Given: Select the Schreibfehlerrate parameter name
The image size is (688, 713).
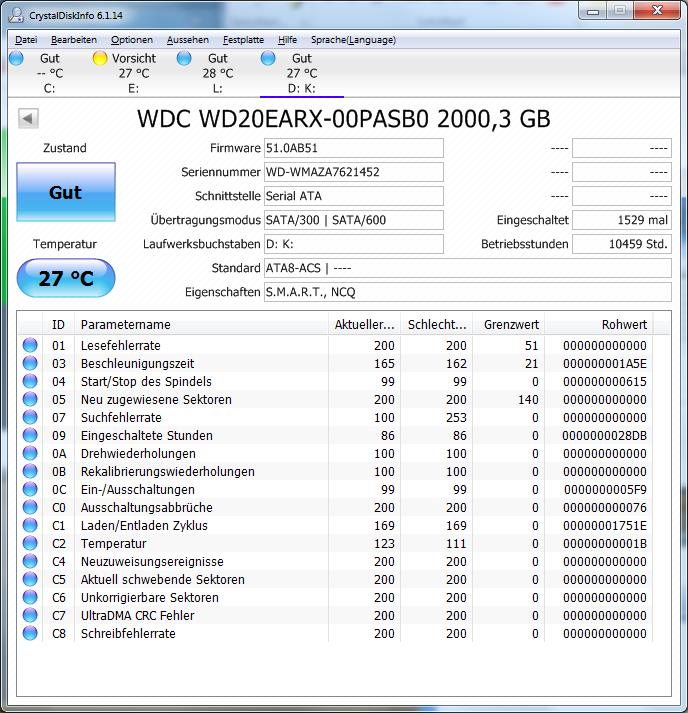Looking at the screenshot, I should point(128,633).
